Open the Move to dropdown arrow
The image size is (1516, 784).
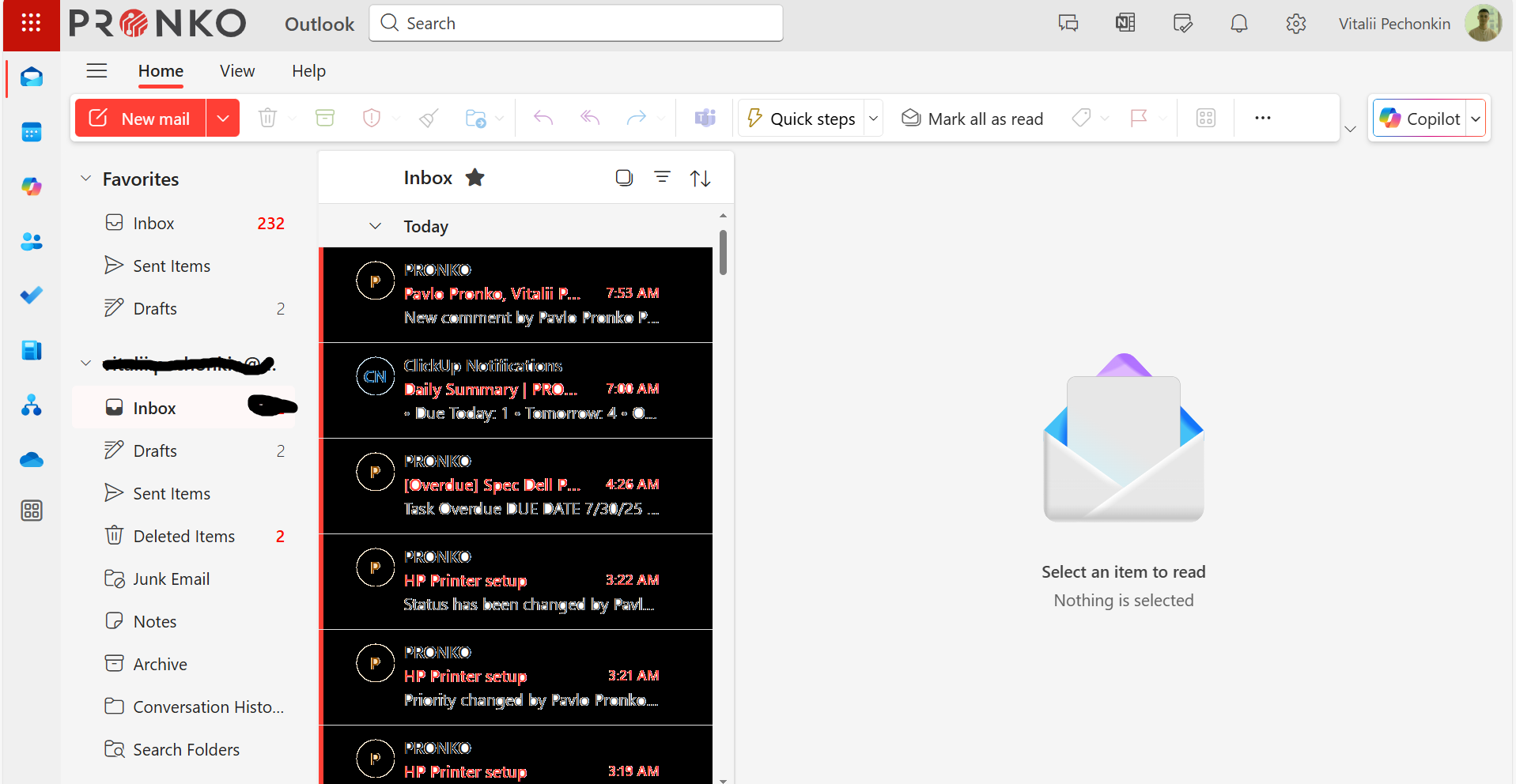click(499, 119)
